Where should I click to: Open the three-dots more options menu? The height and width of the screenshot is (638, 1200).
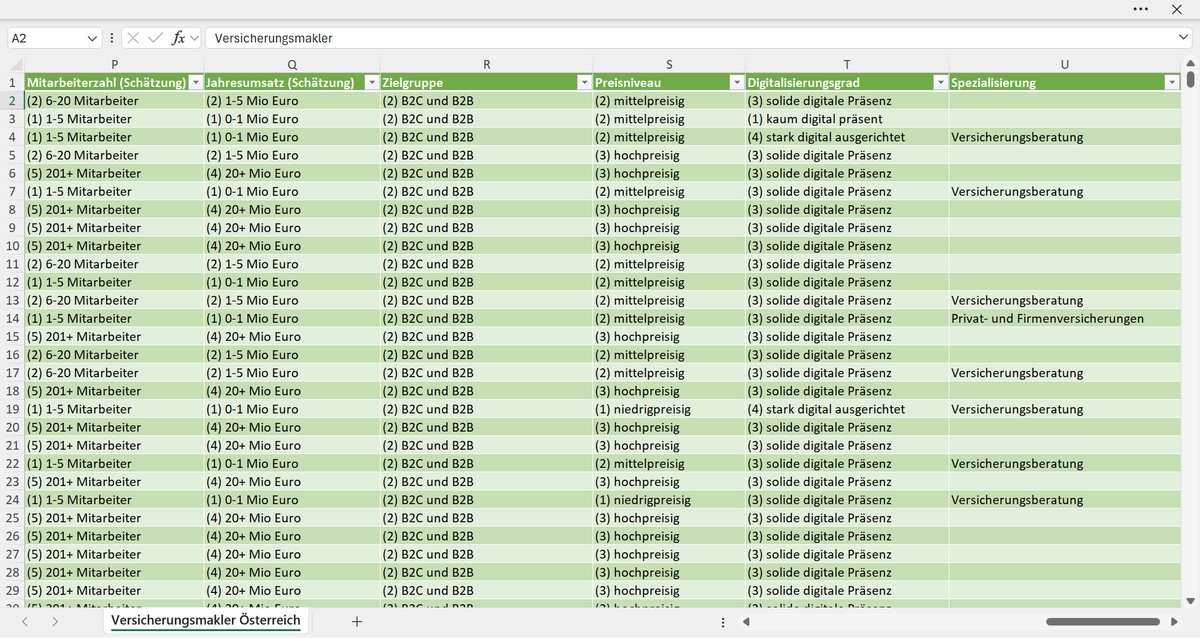click(1141, 9)
